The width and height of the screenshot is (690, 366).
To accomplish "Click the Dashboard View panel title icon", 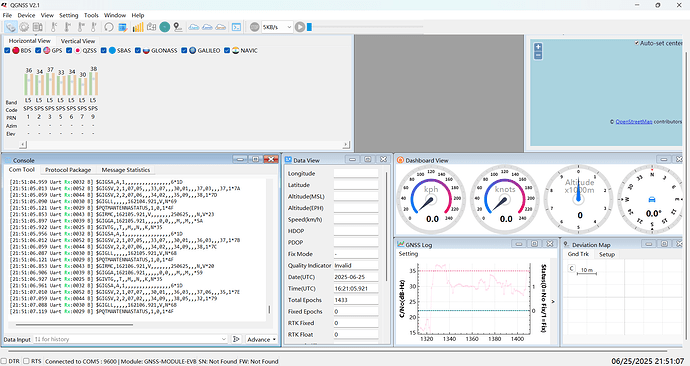I will coord(400,160).
